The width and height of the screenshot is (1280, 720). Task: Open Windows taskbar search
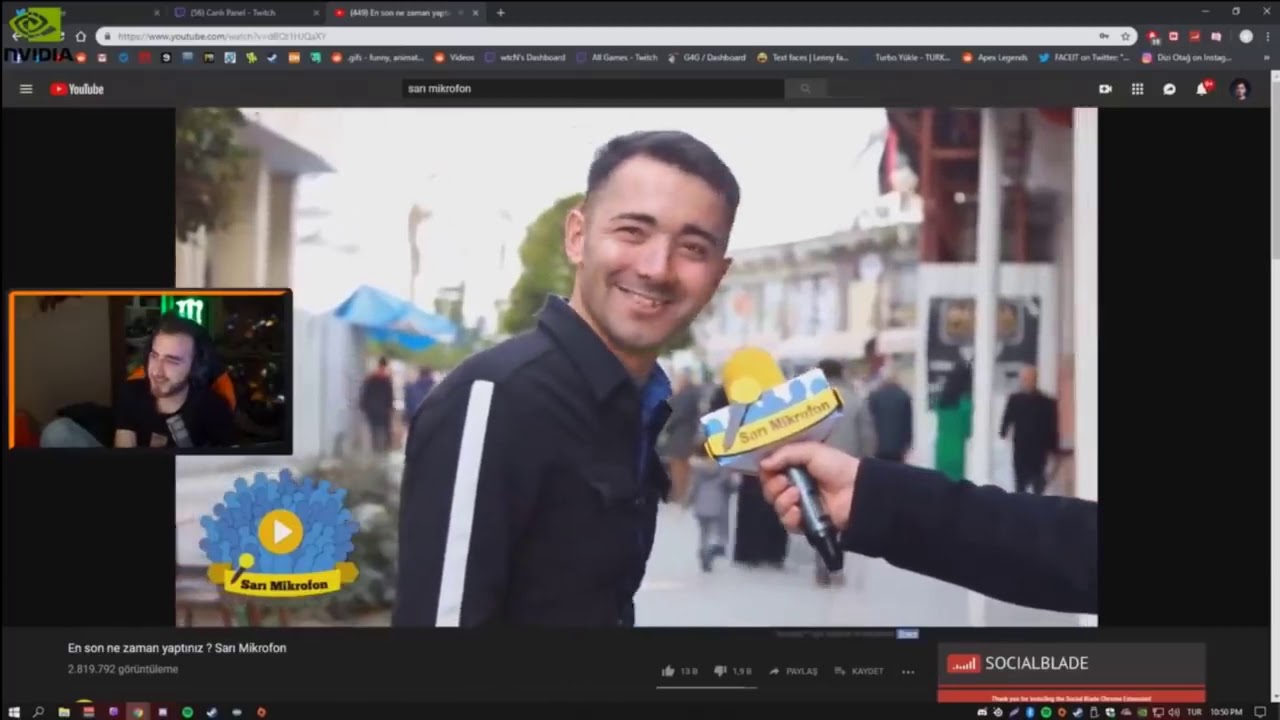tap(39, 712)
